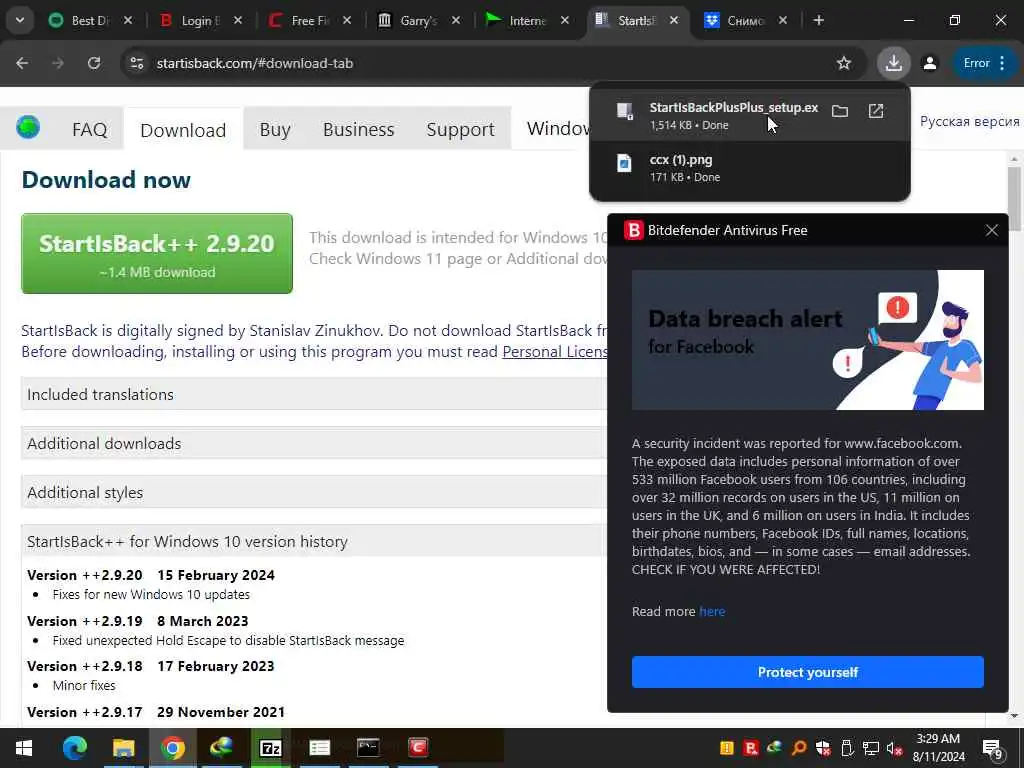Open the Personal License link
This screenshot has width=1024, height=768.
(x=555, y=351)
